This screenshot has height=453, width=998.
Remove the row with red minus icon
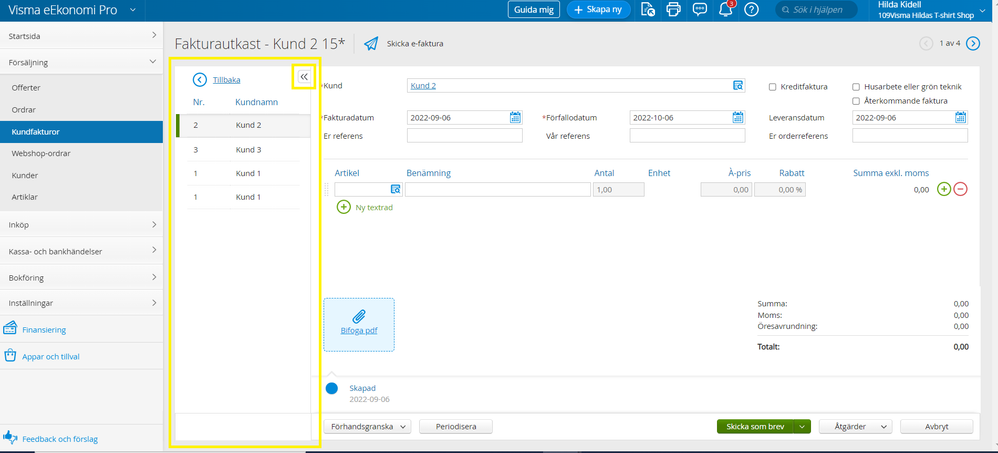(960, 189)
